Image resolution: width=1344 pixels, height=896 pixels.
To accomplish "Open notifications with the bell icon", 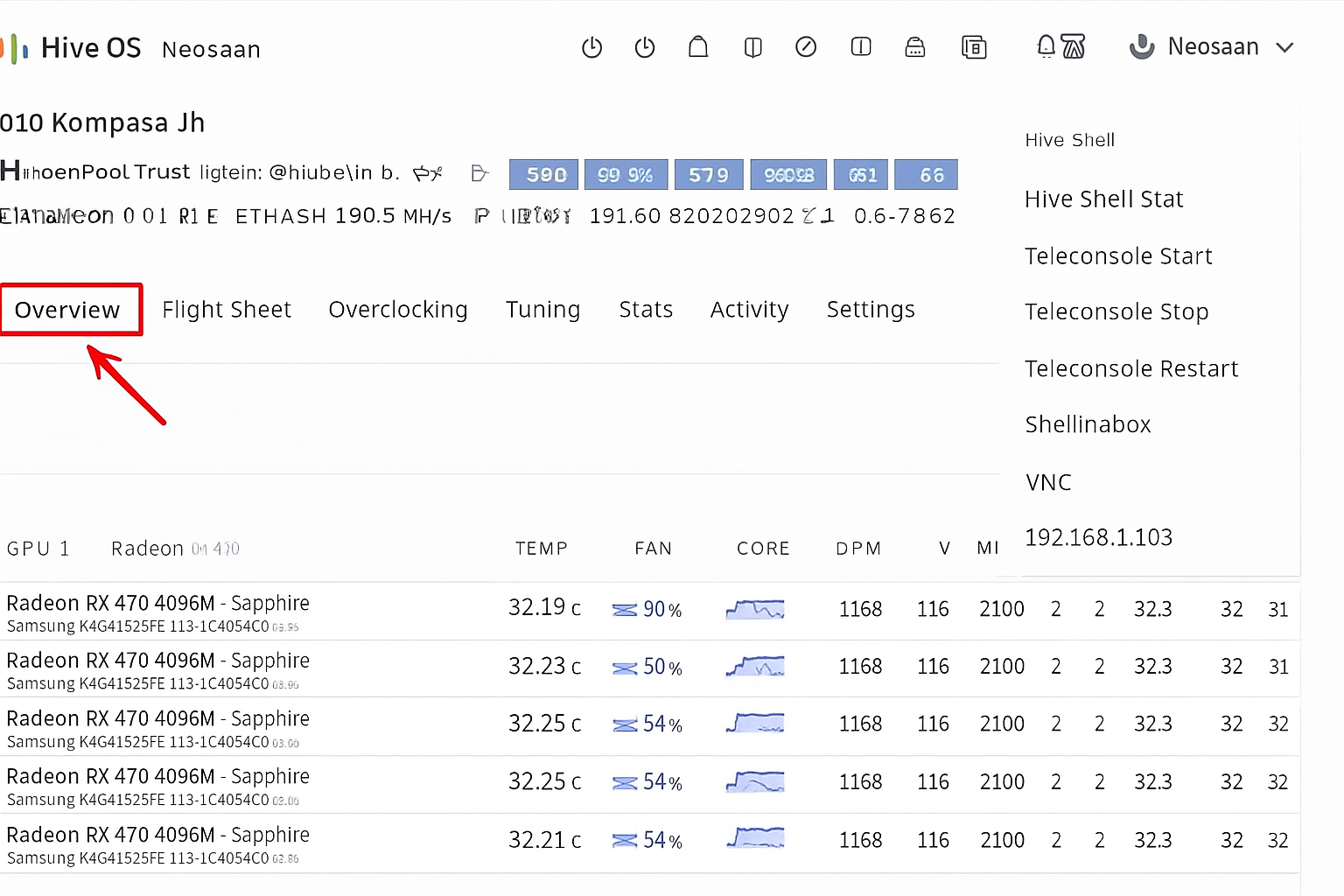I will click(x=1046, y=46).
